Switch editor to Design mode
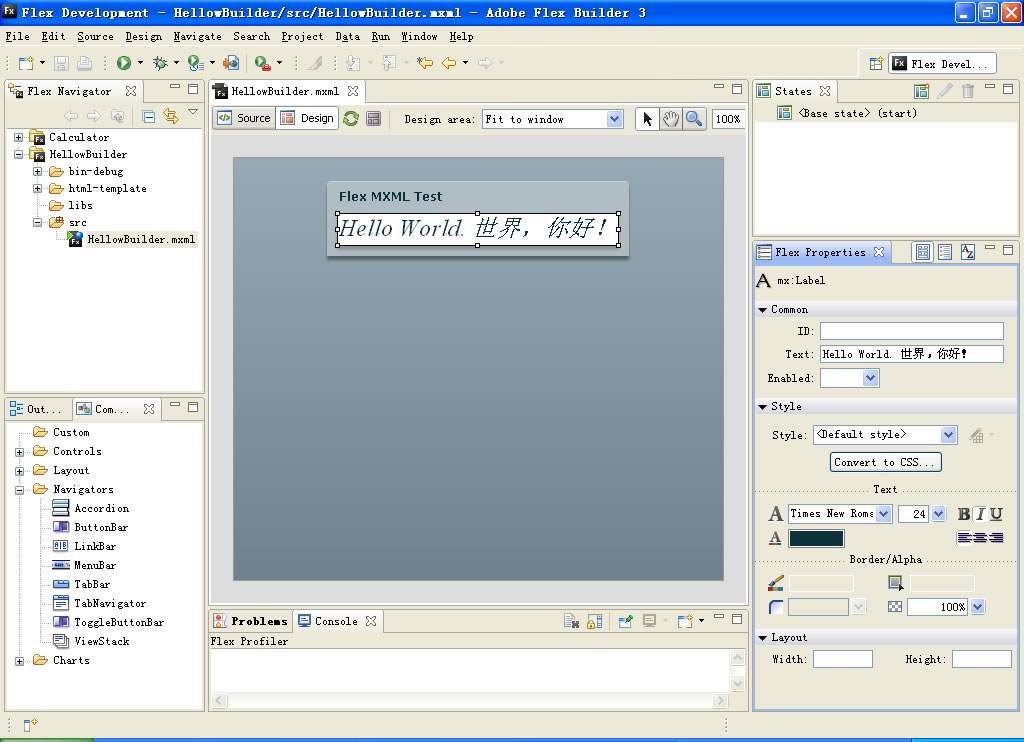Image resolution: width=1024 pixels, height=742 pixels. point(308,118)
